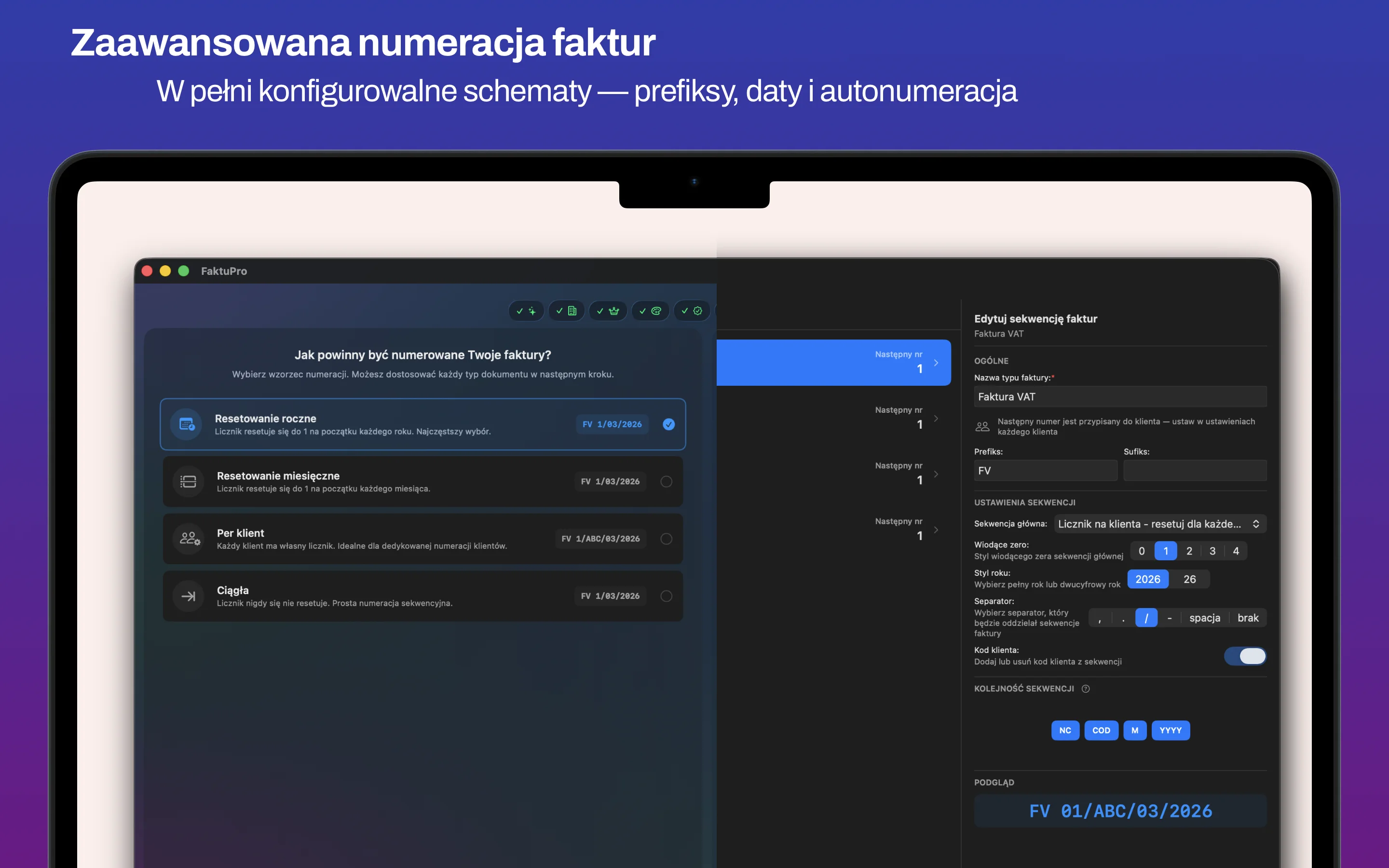Open the crown step pill

coord(607,311)
